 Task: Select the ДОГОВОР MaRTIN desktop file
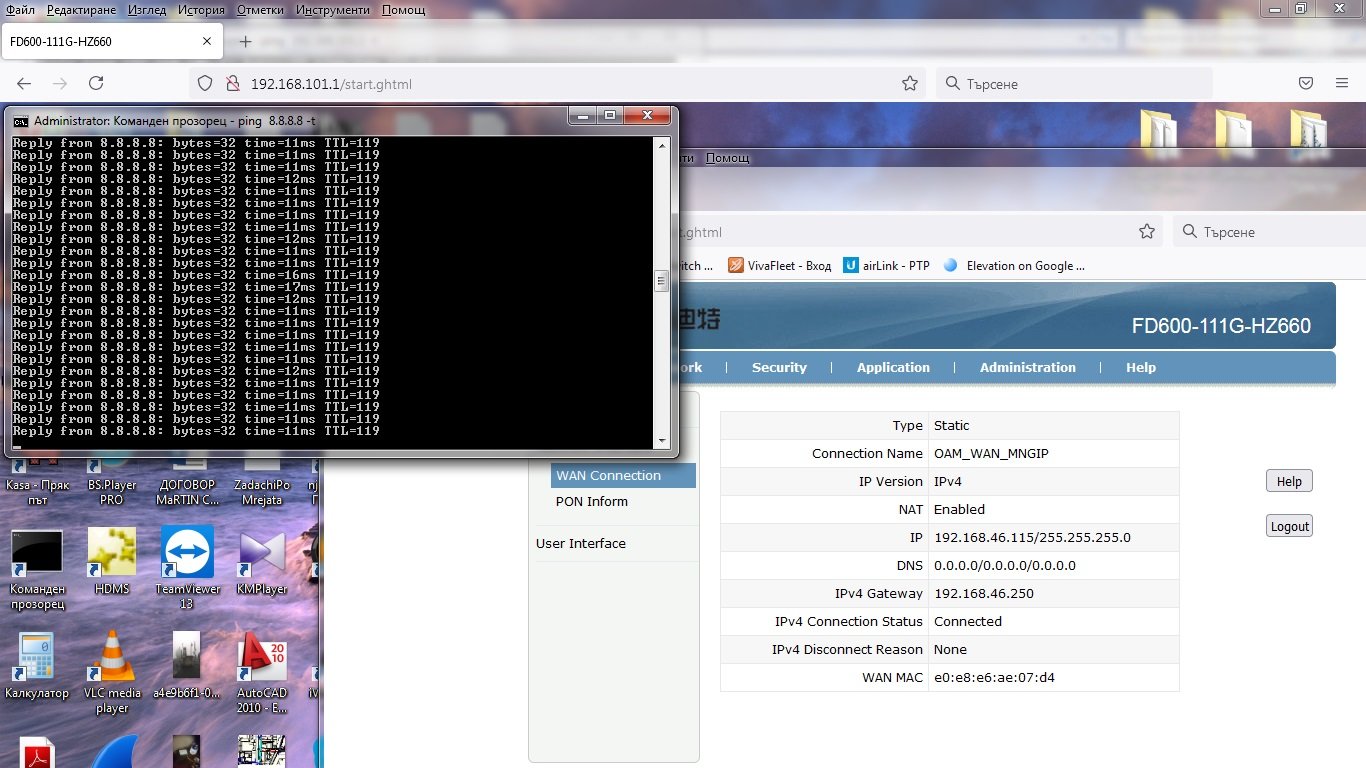point(189,483)
